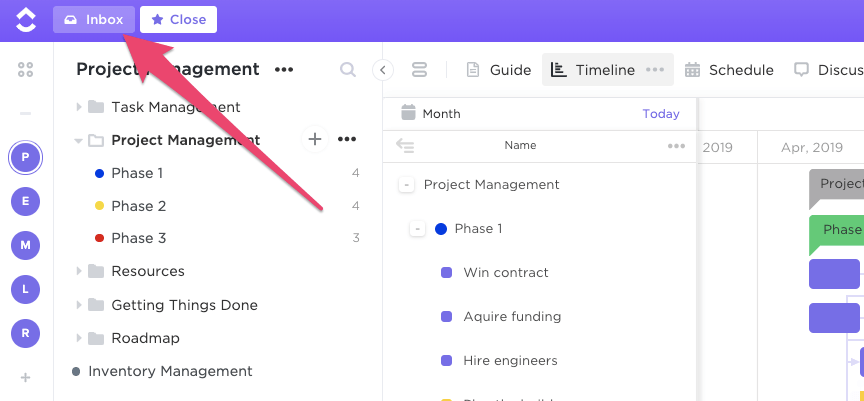Expand the Resources folder
The image size is (864, 401).
tap(79, 271)
